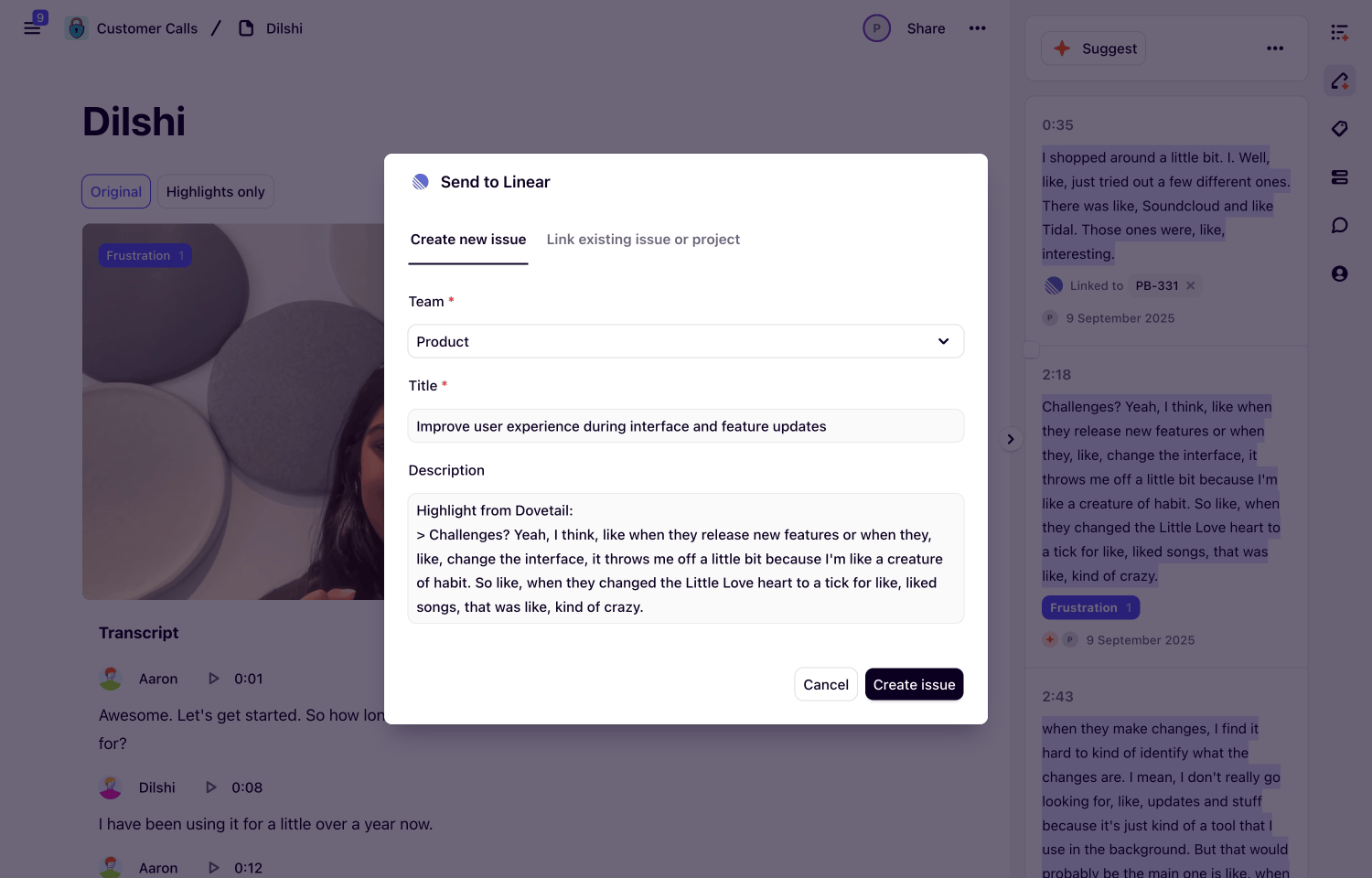Click the Dilshi breadcrumb label
Screen dimensions: 1372x878
coord(284,28)
